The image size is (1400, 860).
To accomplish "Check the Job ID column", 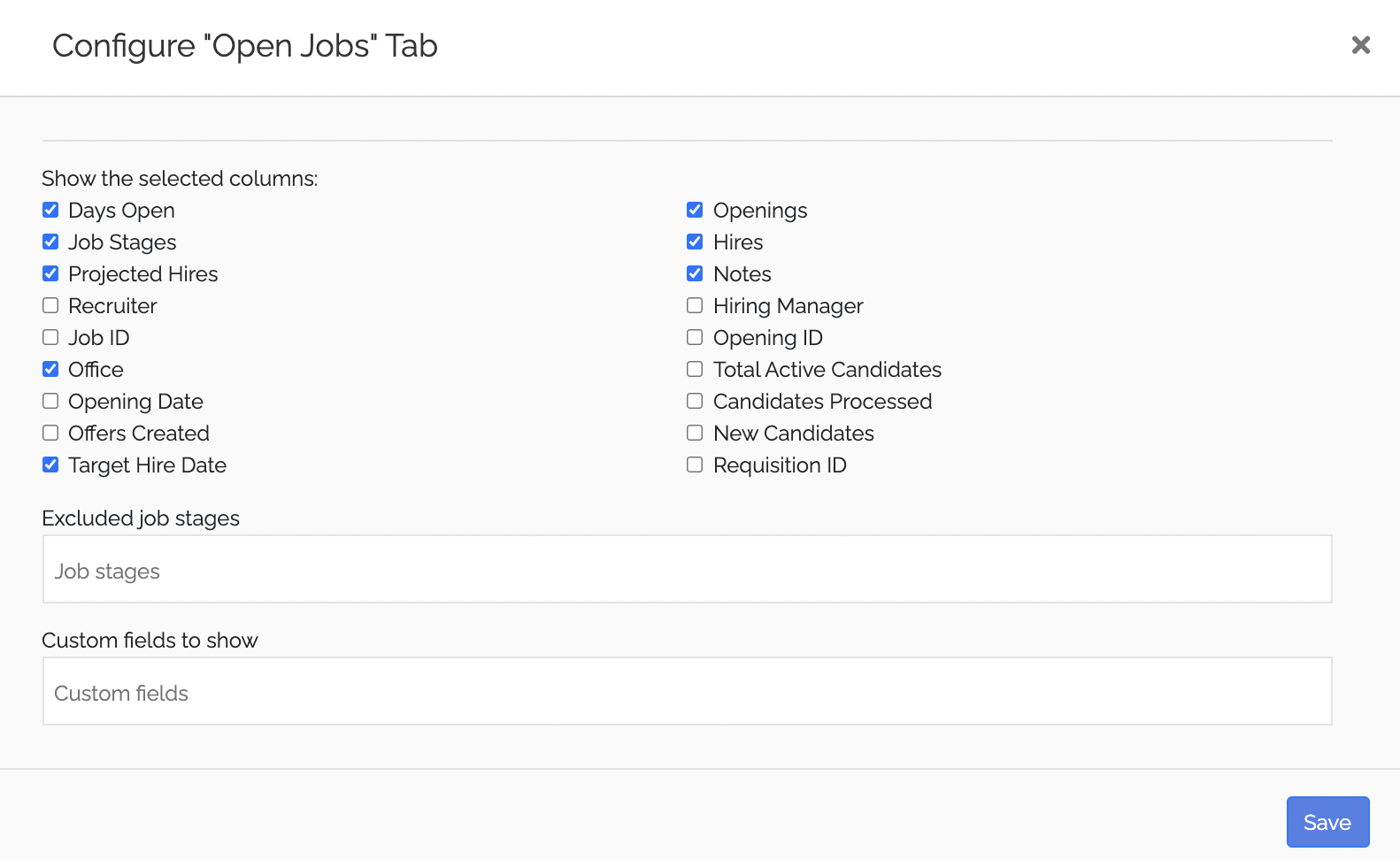I will (x=50, y=338).
